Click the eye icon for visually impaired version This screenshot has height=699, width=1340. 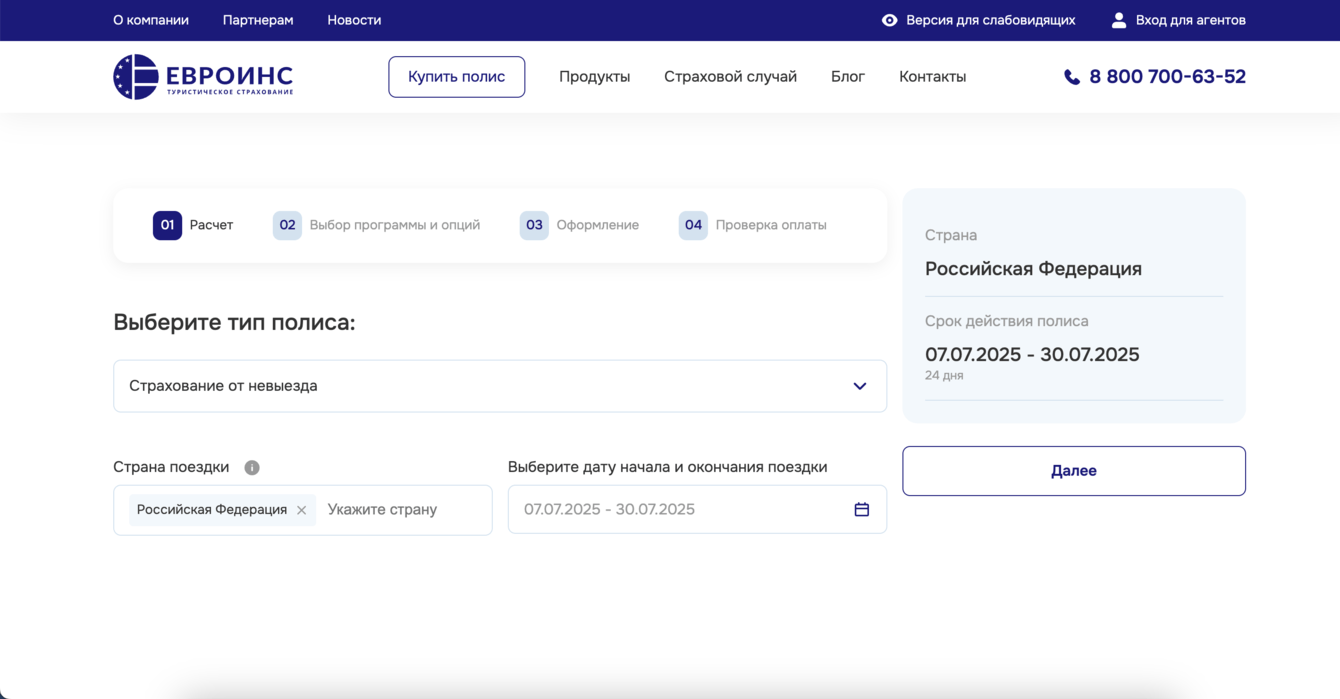click(x=889, y=20)
